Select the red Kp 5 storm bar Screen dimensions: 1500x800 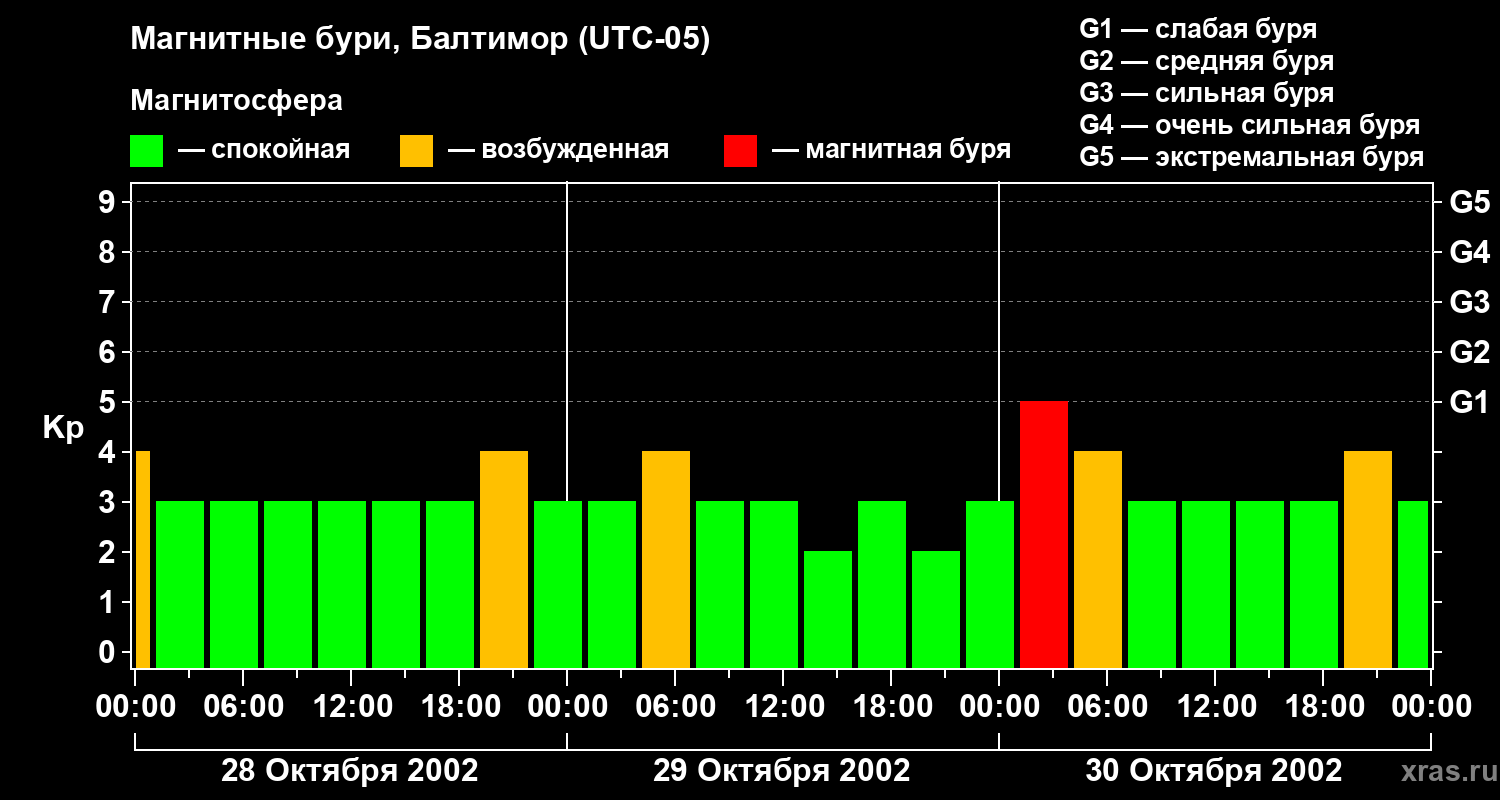[1044, 535]
